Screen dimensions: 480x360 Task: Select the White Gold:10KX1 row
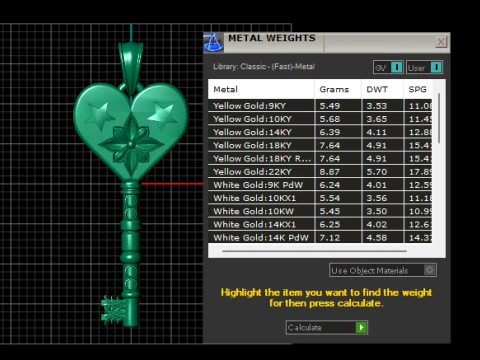tap(320, 198)
